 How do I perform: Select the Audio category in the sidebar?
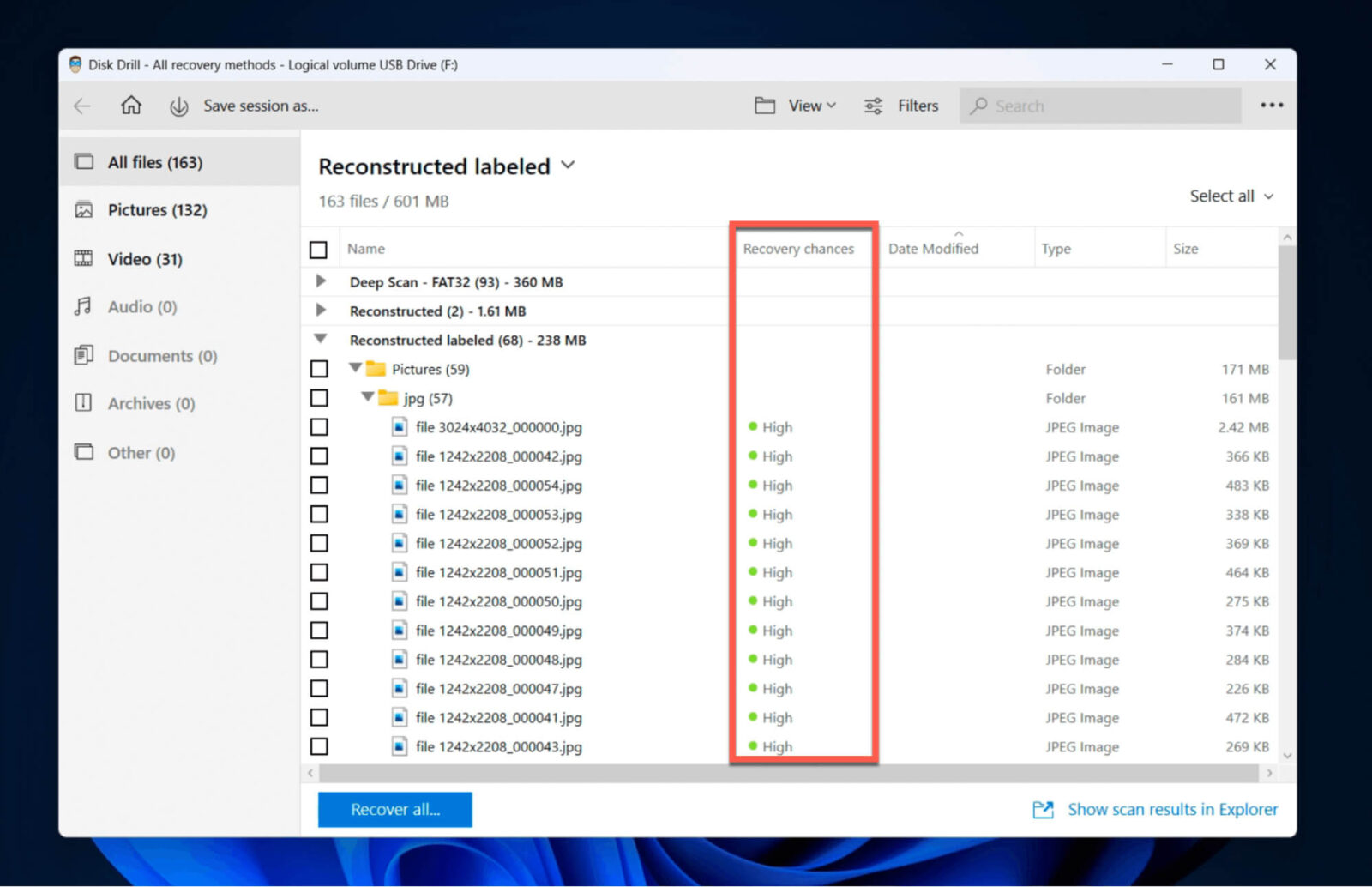142,306
